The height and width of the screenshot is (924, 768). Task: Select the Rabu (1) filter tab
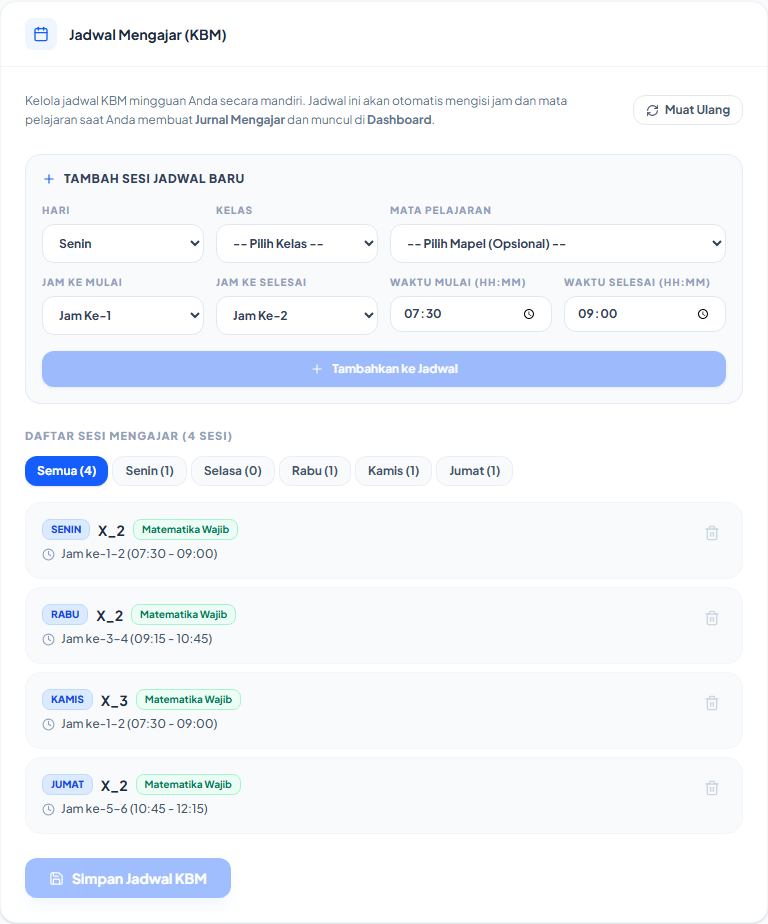315,471
